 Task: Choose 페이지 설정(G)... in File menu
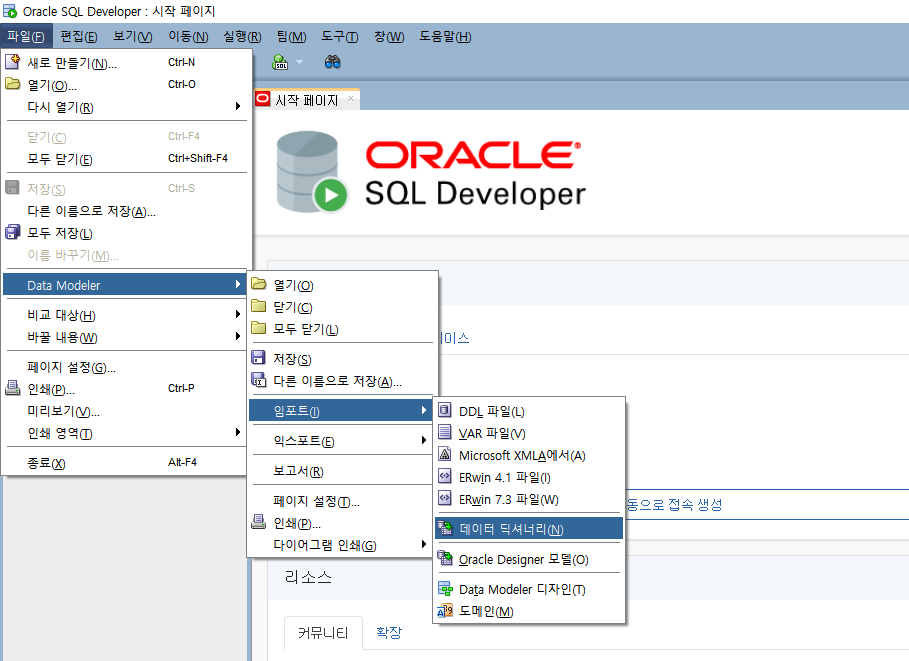pos(125,366)
